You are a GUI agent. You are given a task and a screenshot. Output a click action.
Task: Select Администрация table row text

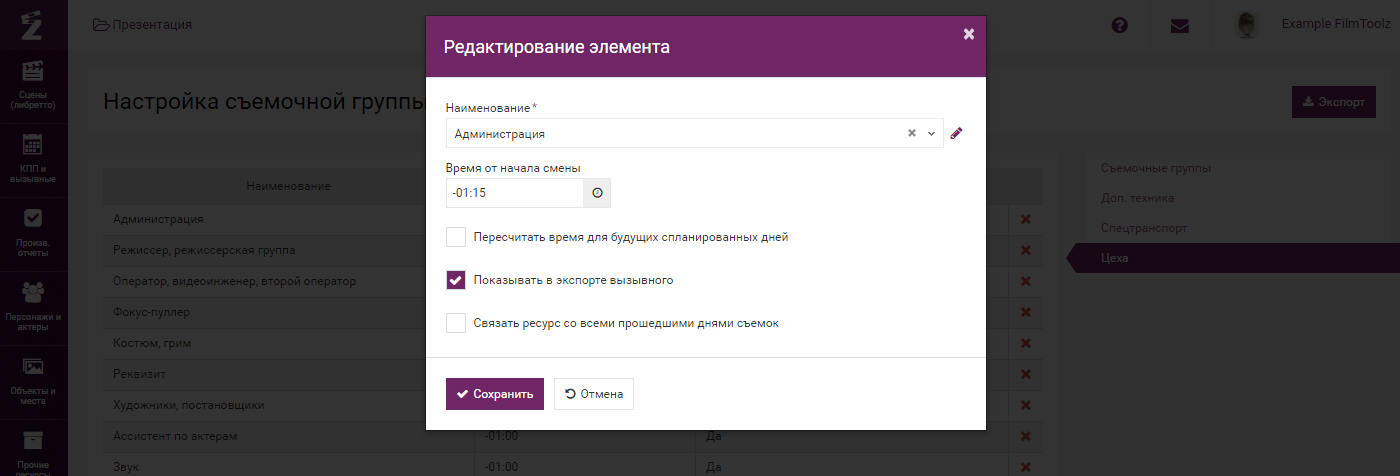(x=159, y=219)
